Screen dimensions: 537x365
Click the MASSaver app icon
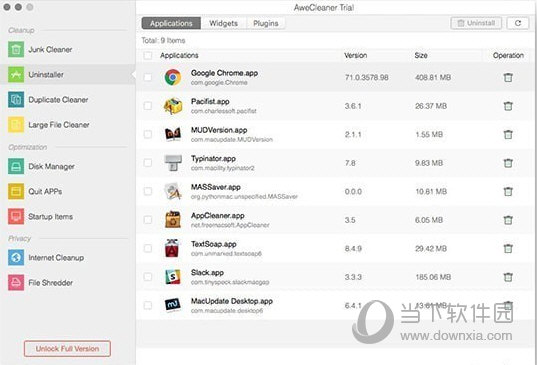pos(173,191)
